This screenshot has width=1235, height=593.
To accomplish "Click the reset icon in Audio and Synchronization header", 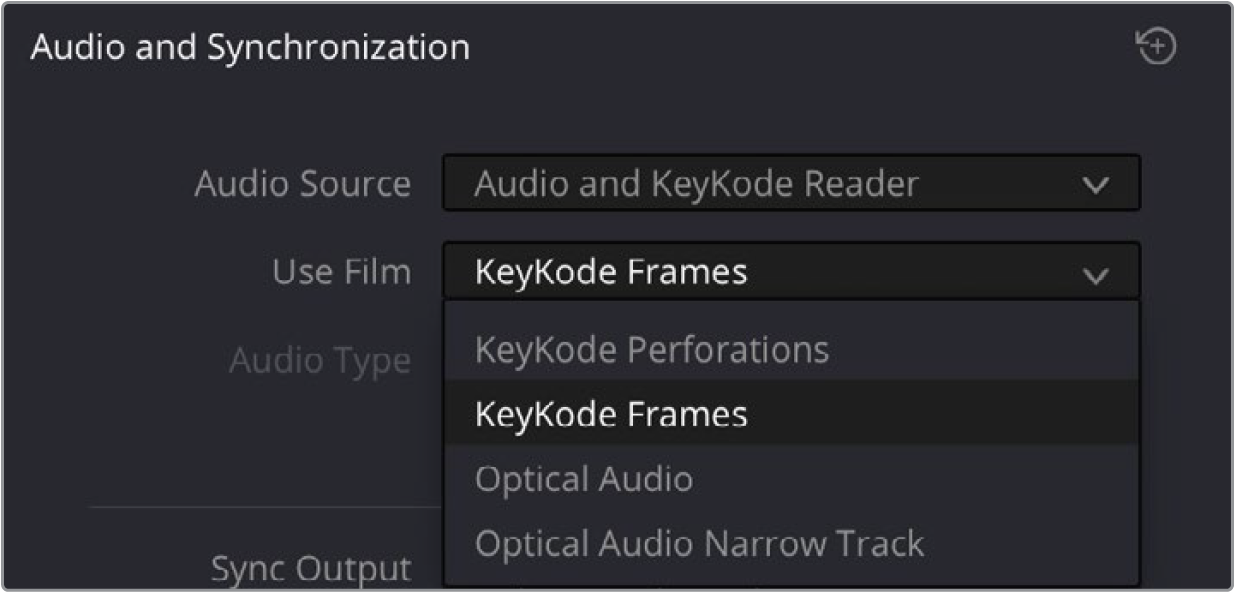I will tap(1156, 47).
